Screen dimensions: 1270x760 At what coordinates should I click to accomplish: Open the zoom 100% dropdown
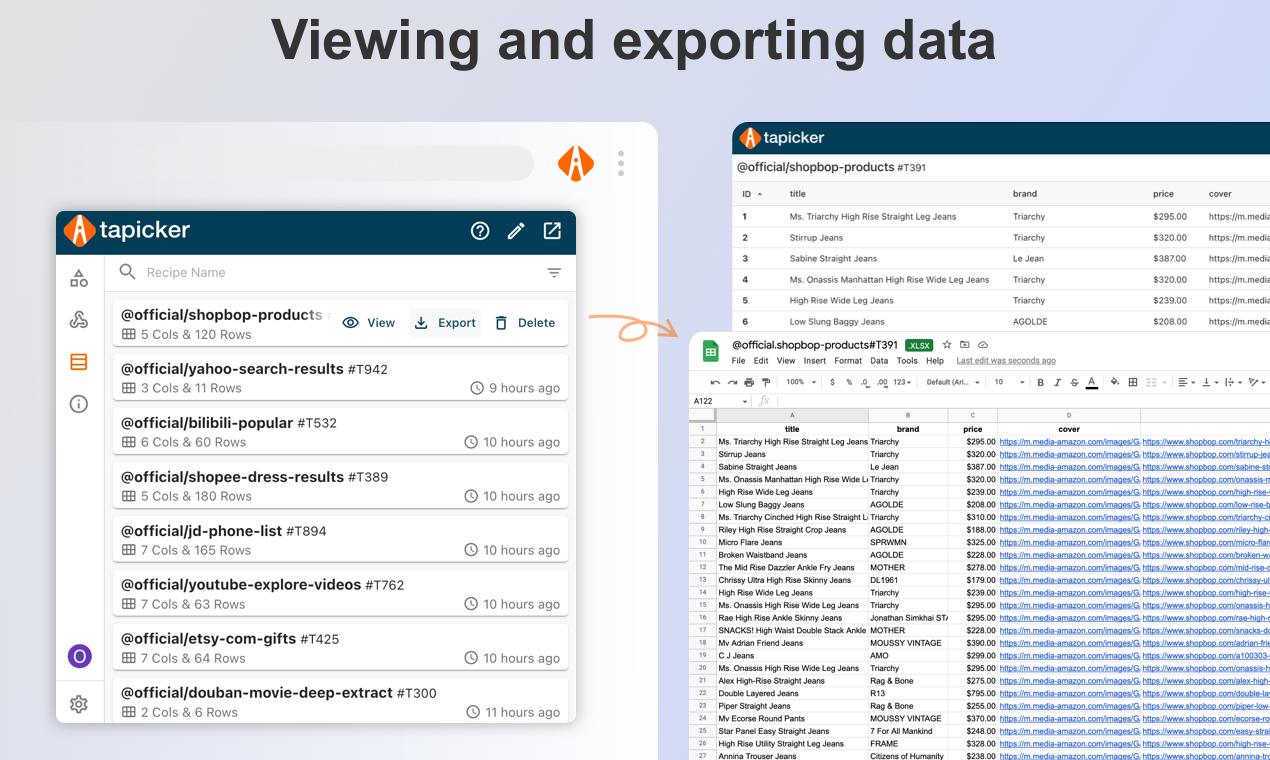[801, 382]
